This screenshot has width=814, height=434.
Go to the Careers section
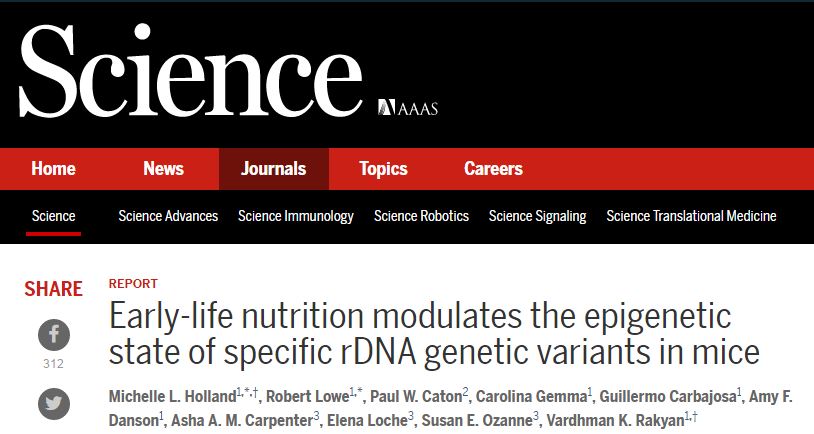pos(493,169)
